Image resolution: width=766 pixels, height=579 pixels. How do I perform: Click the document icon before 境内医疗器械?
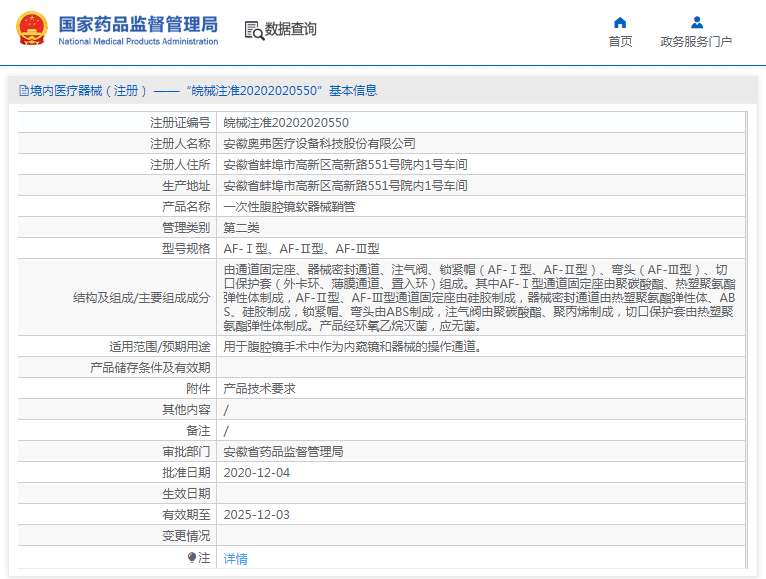tap(23, 90)
